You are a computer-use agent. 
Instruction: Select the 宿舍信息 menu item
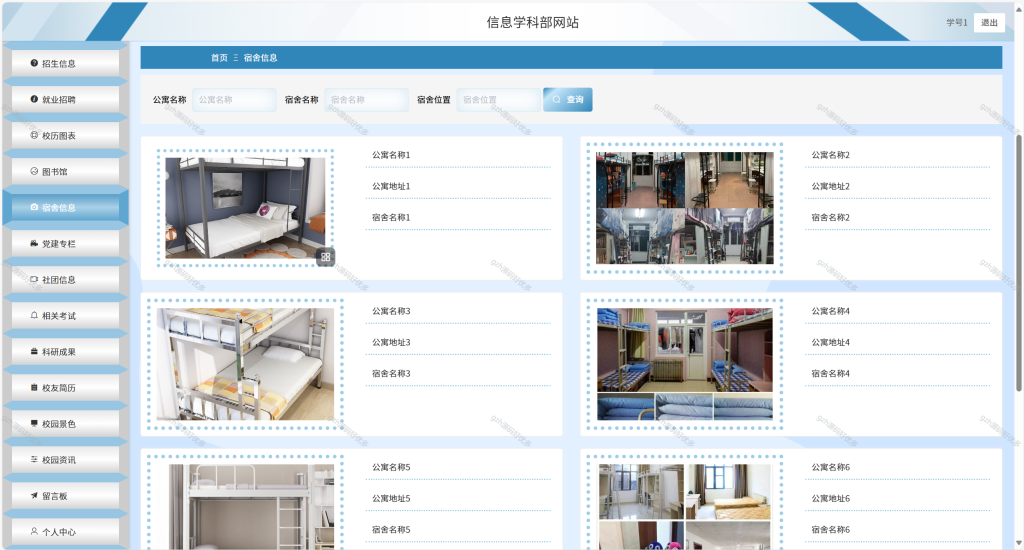pyautogui.click(x=65, y=207)
